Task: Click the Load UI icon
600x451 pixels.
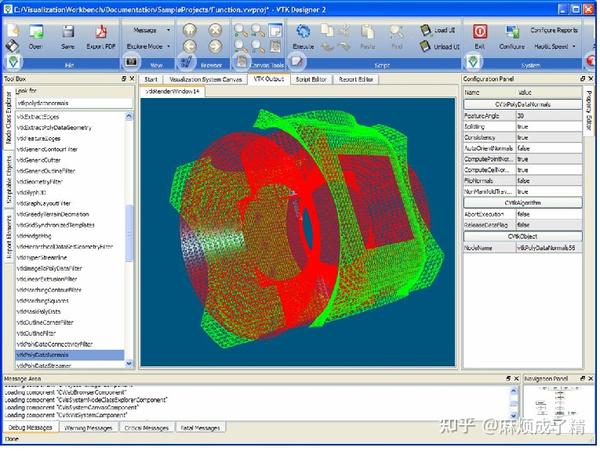Action: pyautogui.click(x=425, y=30)
